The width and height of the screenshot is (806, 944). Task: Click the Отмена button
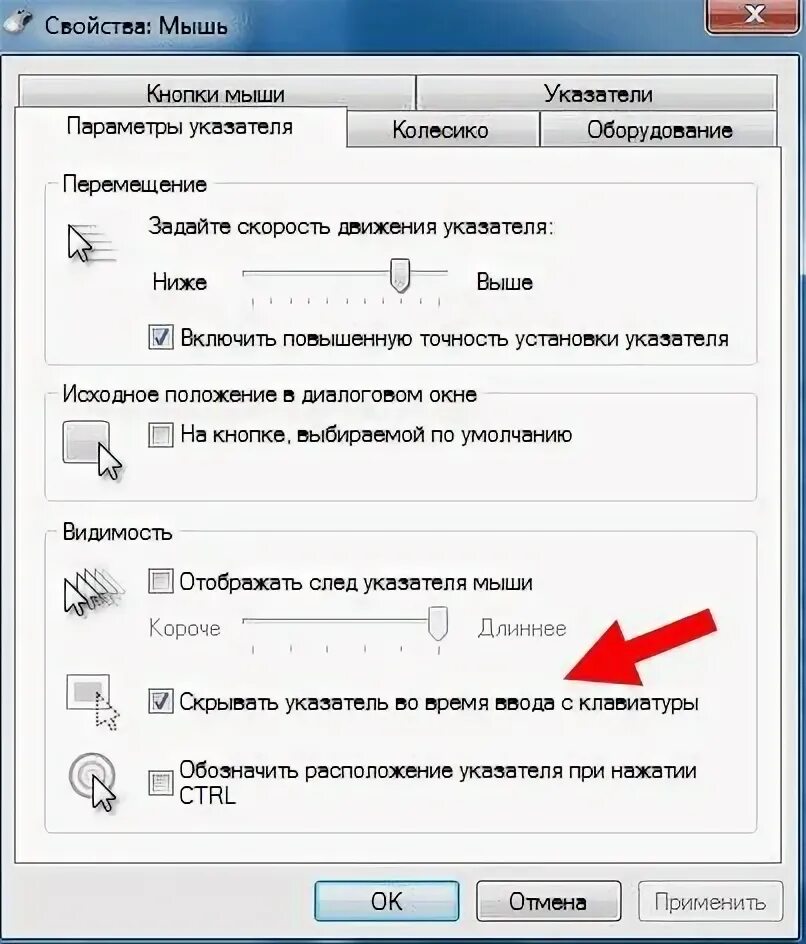click(x=548, y=901)
